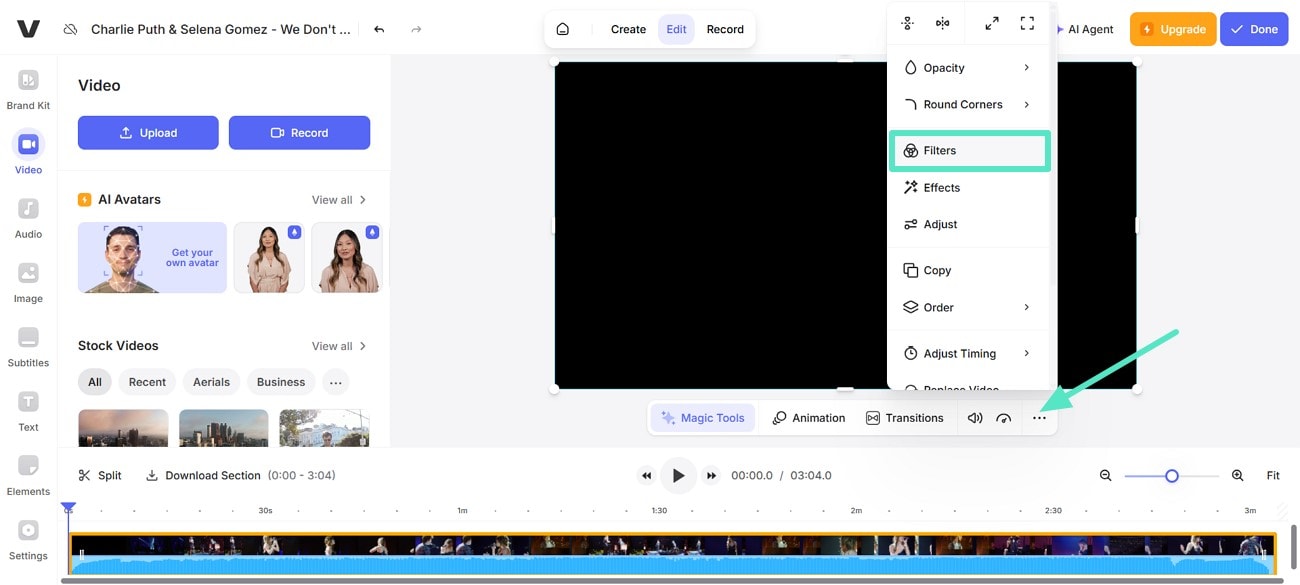The image size is (1300, 585).
Task: Choose Filters from the context menu
Action: coord(968,150)
